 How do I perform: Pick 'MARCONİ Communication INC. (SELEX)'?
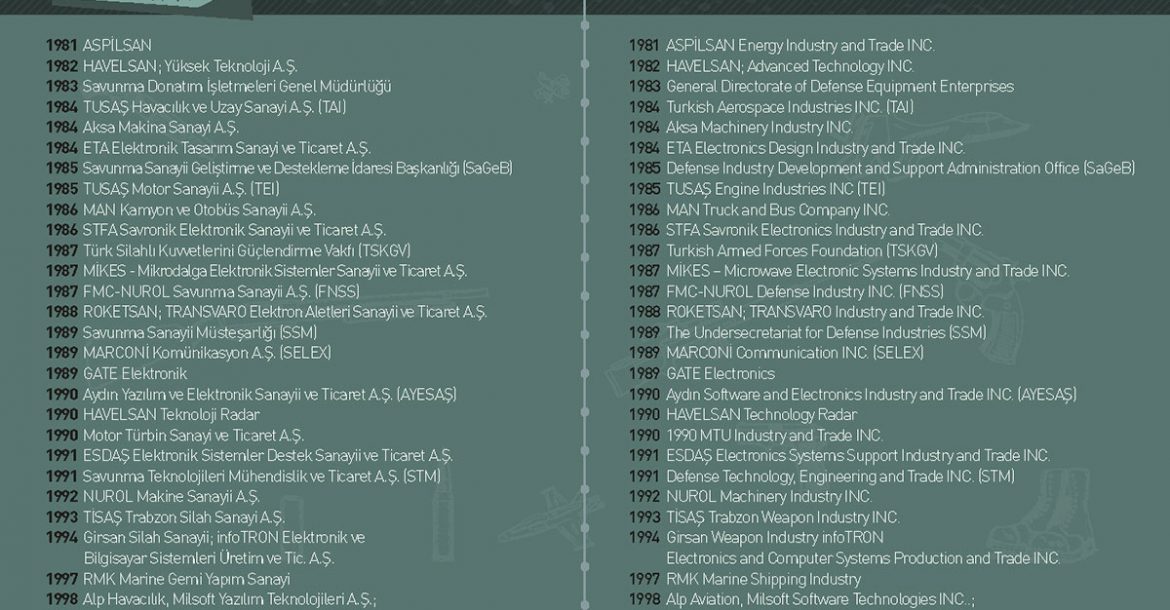coord(795,353)
